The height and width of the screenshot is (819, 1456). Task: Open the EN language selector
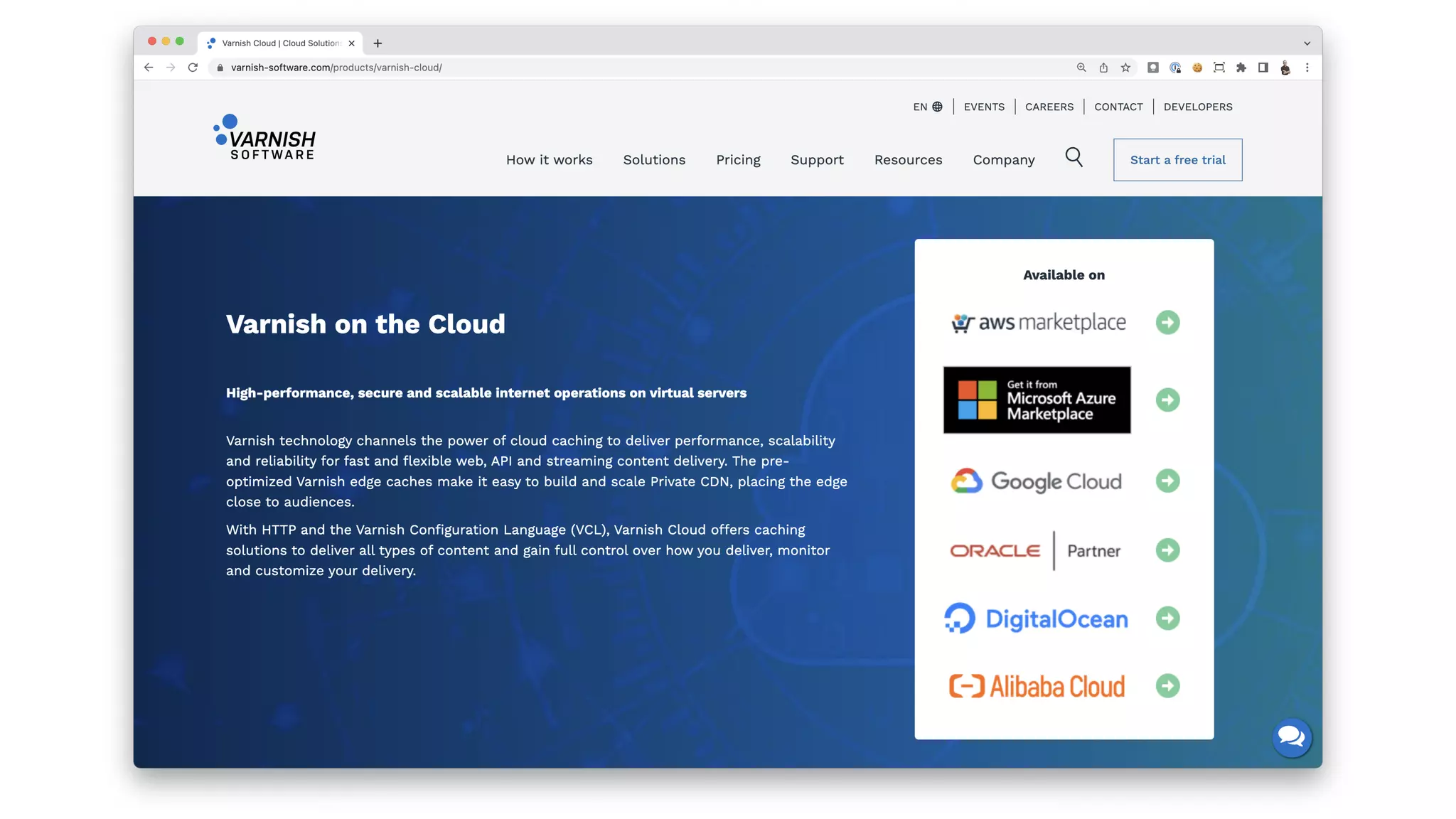click(x=928, y=107)
